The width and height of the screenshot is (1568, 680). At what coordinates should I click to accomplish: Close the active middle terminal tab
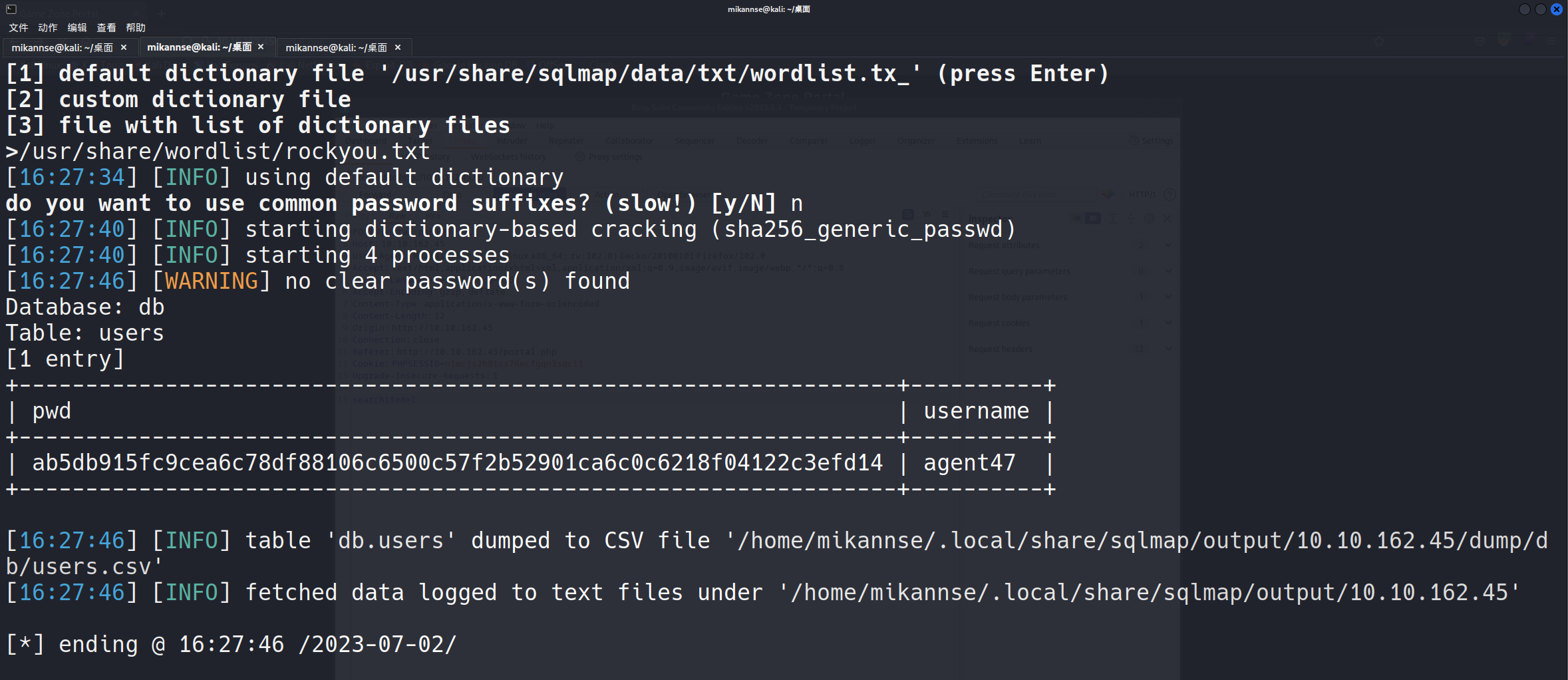pos(261,47)
